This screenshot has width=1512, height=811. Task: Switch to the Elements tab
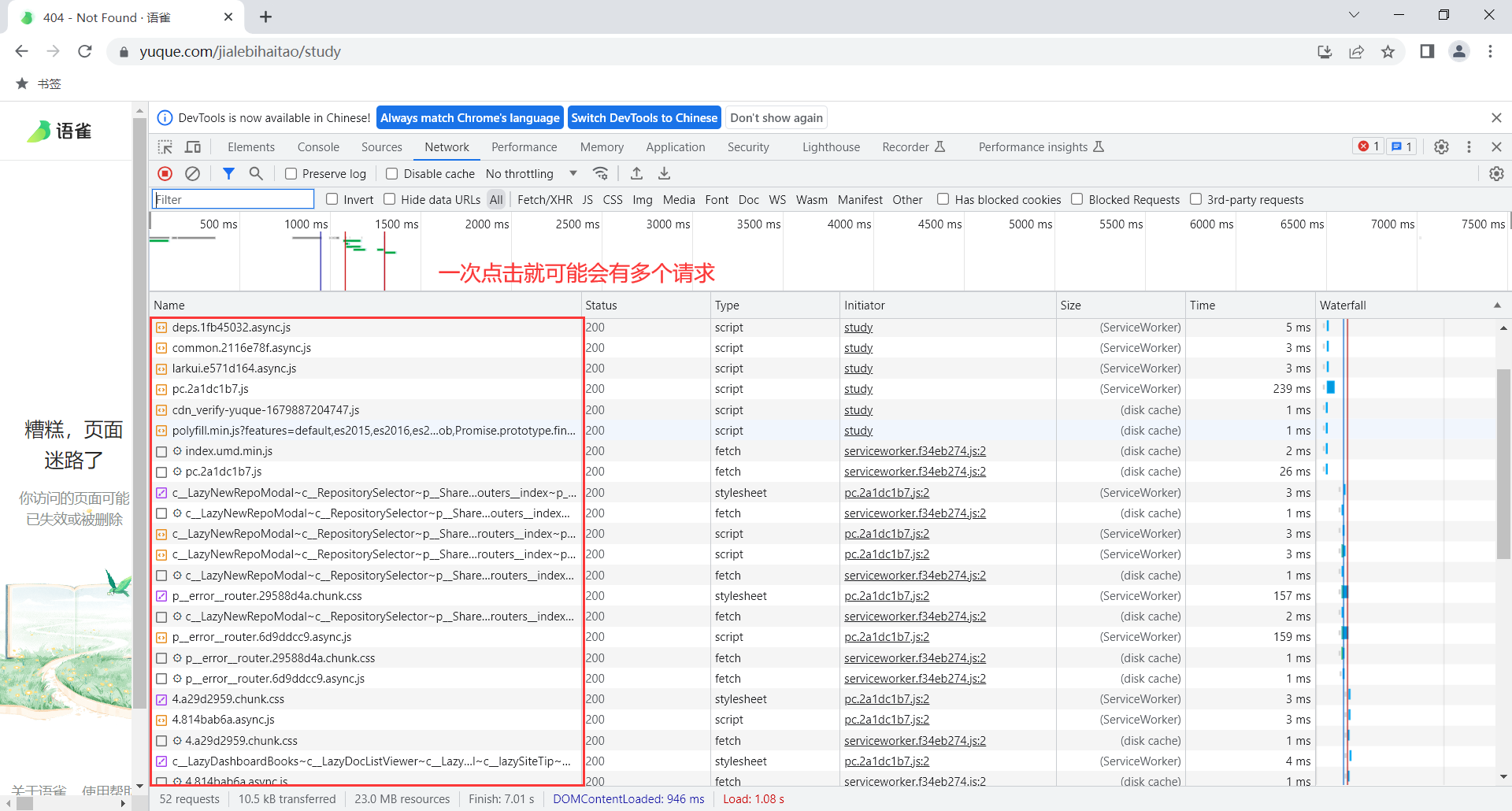(251, 146)
